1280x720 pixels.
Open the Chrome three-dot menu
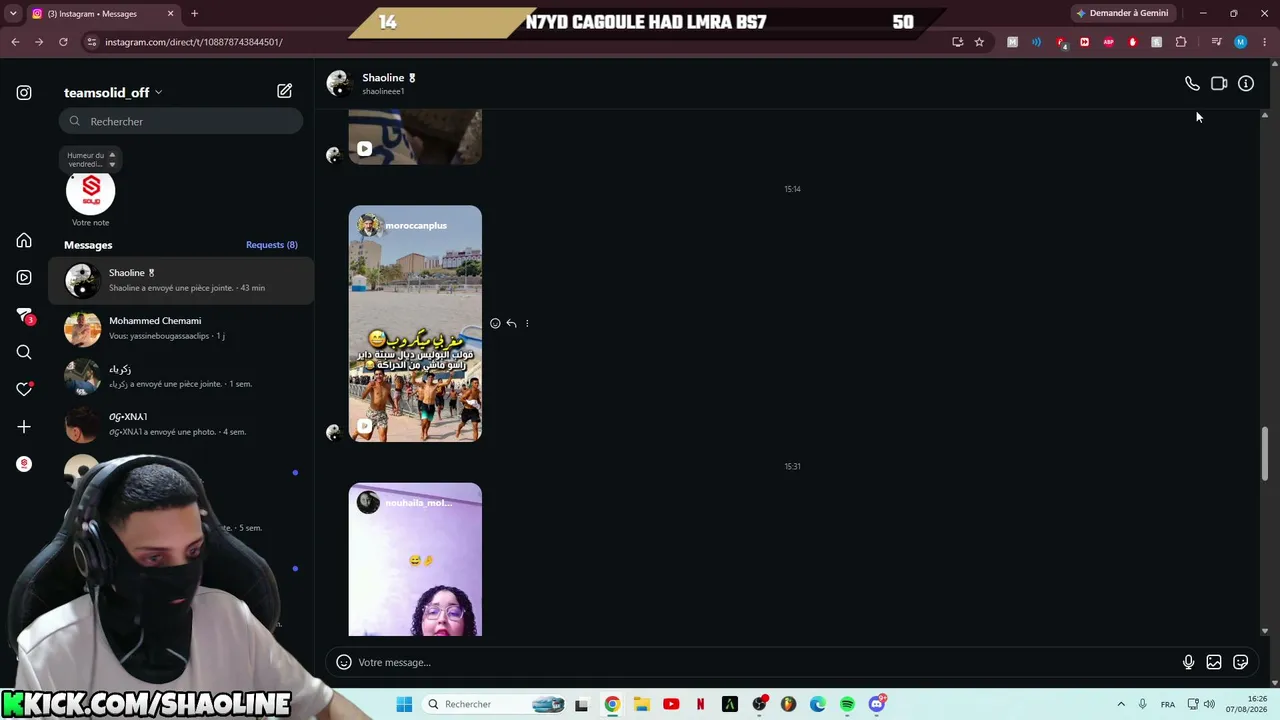click(1265, 42)
